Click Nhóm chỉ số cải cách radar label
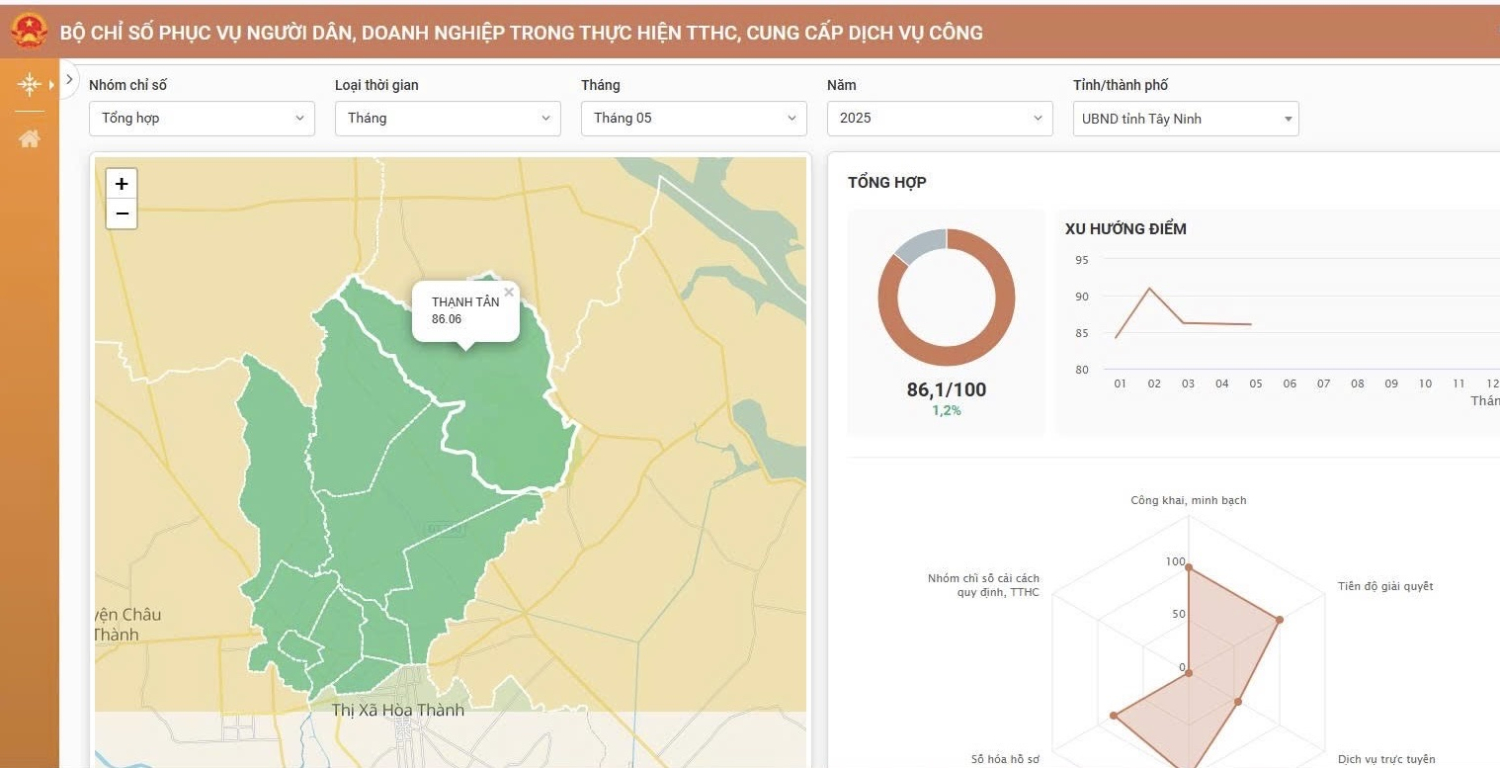The image size is (1500, 768). tap(983, 585)
